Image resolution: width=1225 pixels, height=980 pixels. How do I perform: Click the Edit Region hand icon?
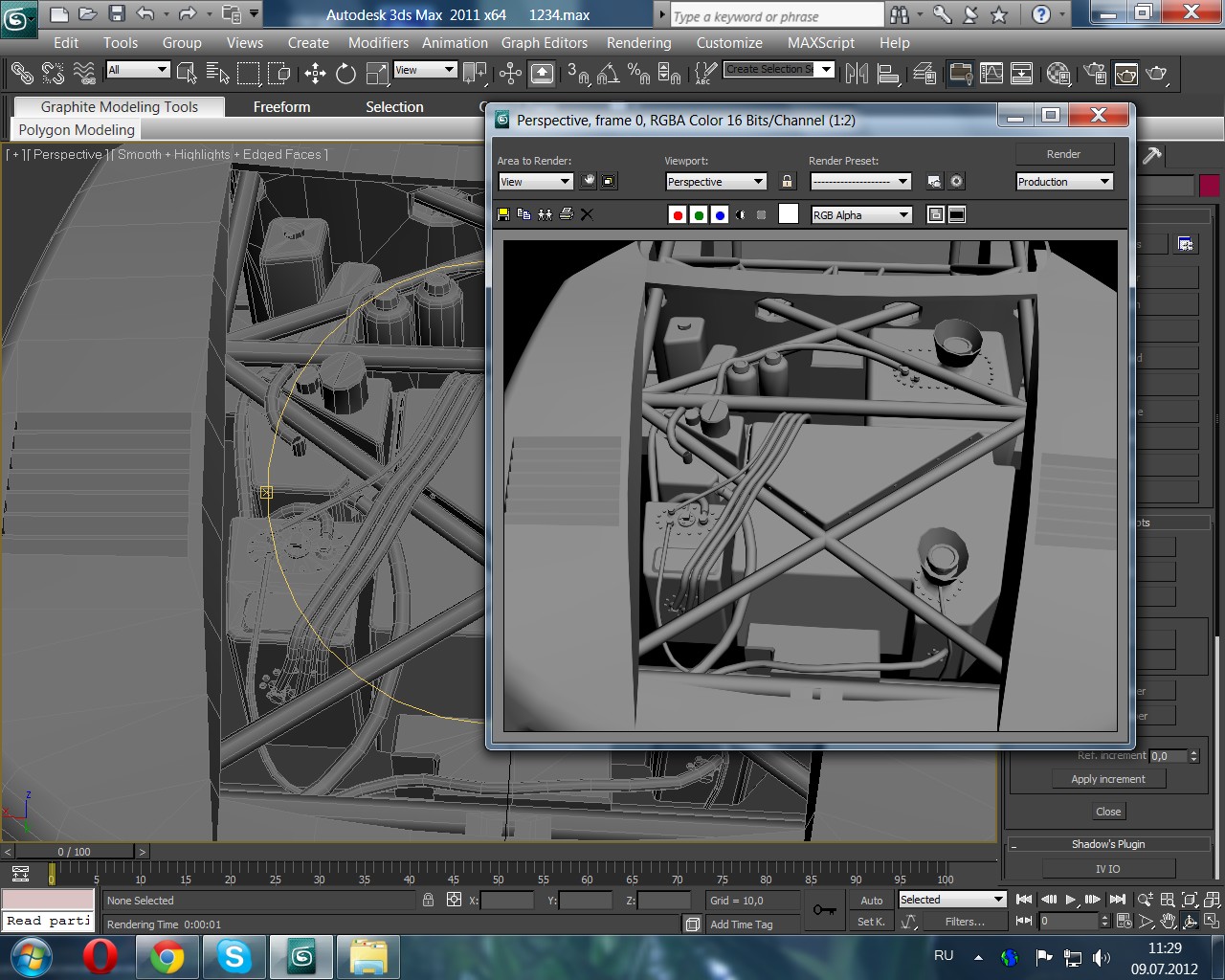pos(589,181)
